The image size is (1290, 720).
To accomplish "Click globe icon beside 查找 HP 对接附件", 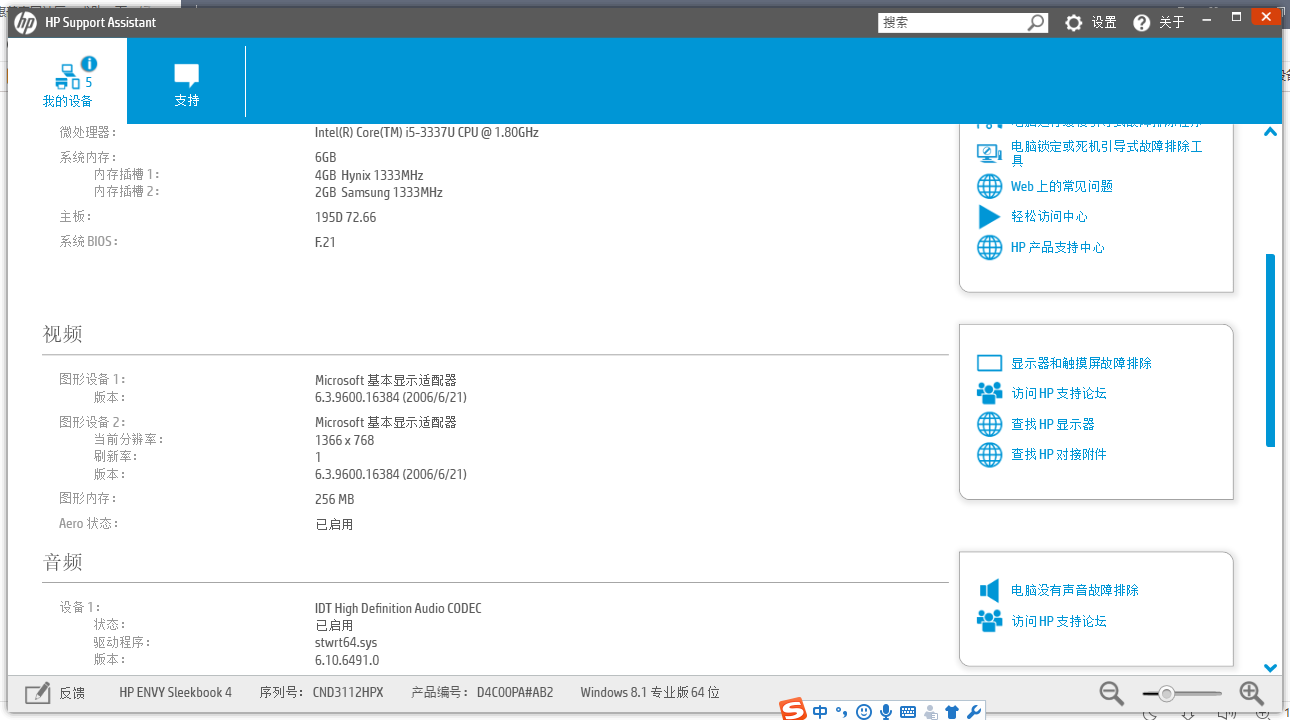I will tap(989, 454).
